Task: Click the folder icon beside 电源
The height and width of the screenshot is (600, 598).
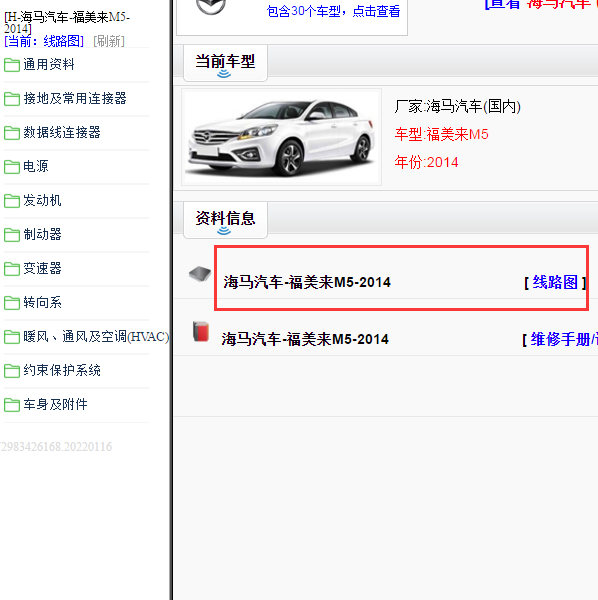Action: (x=11, y=167)
